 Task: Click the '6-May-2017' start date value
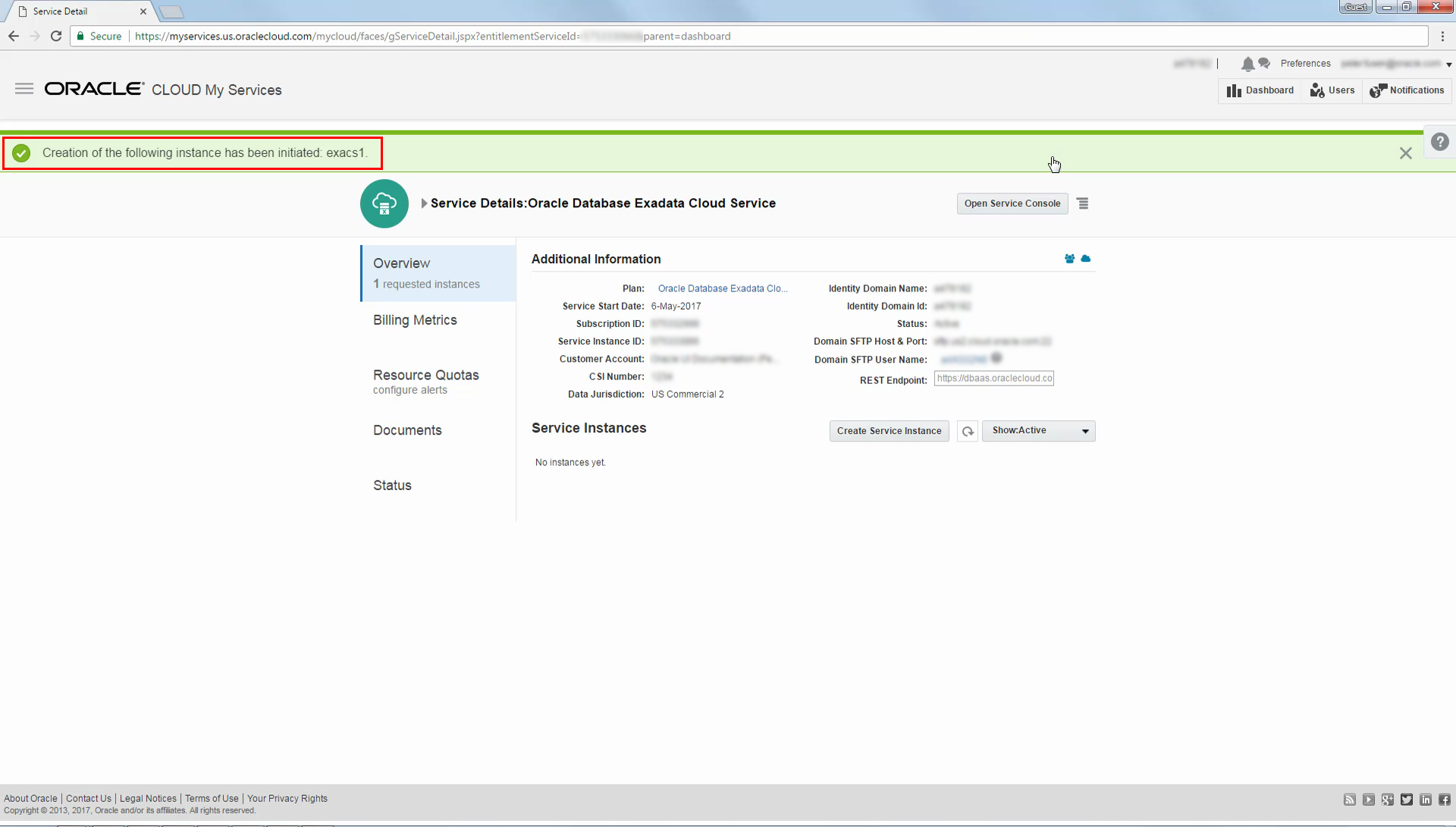pyautogui.click(x=676, y=307)
